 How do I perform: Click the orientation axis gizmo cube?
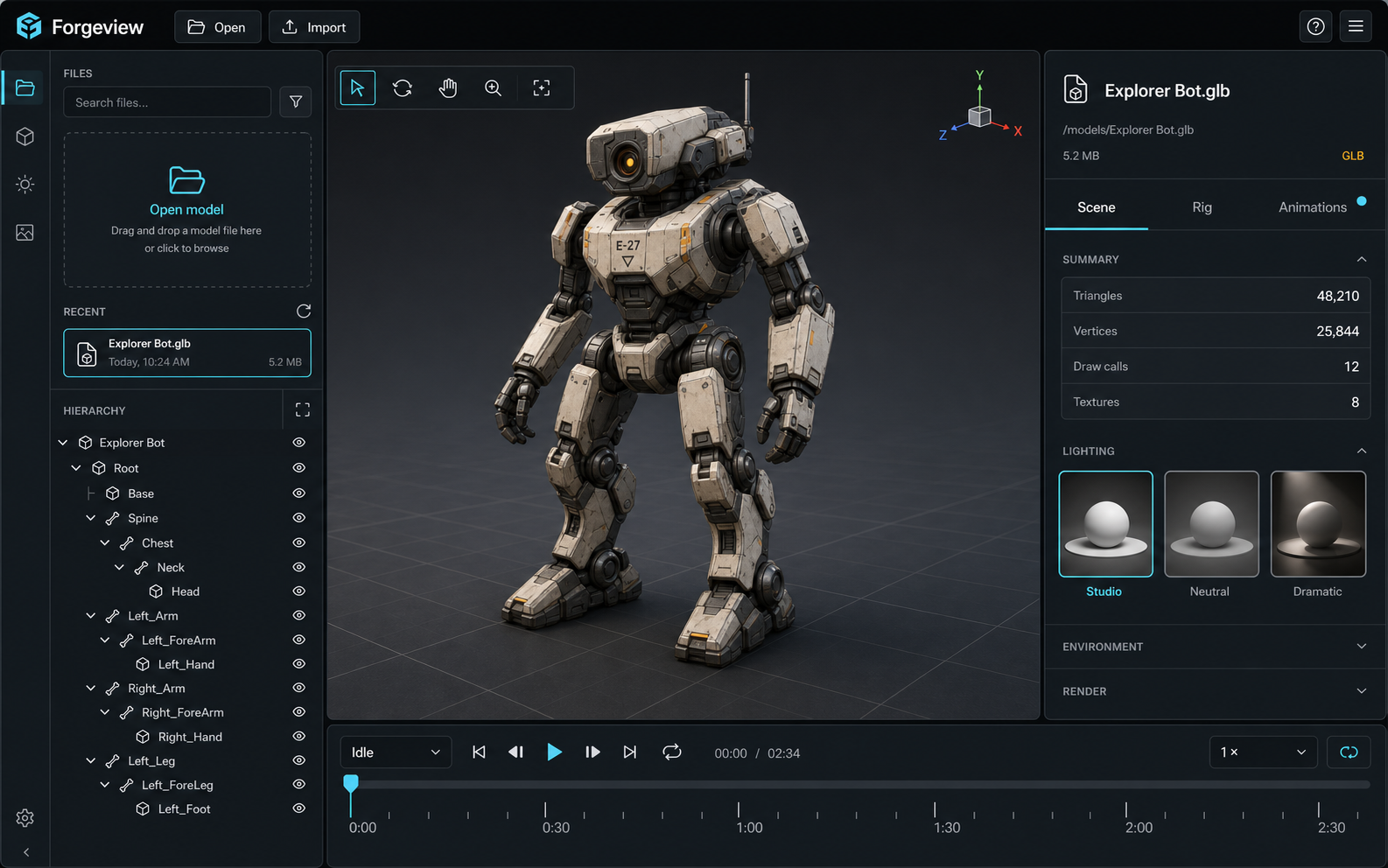pyautogui.click(x=979, y=116)
